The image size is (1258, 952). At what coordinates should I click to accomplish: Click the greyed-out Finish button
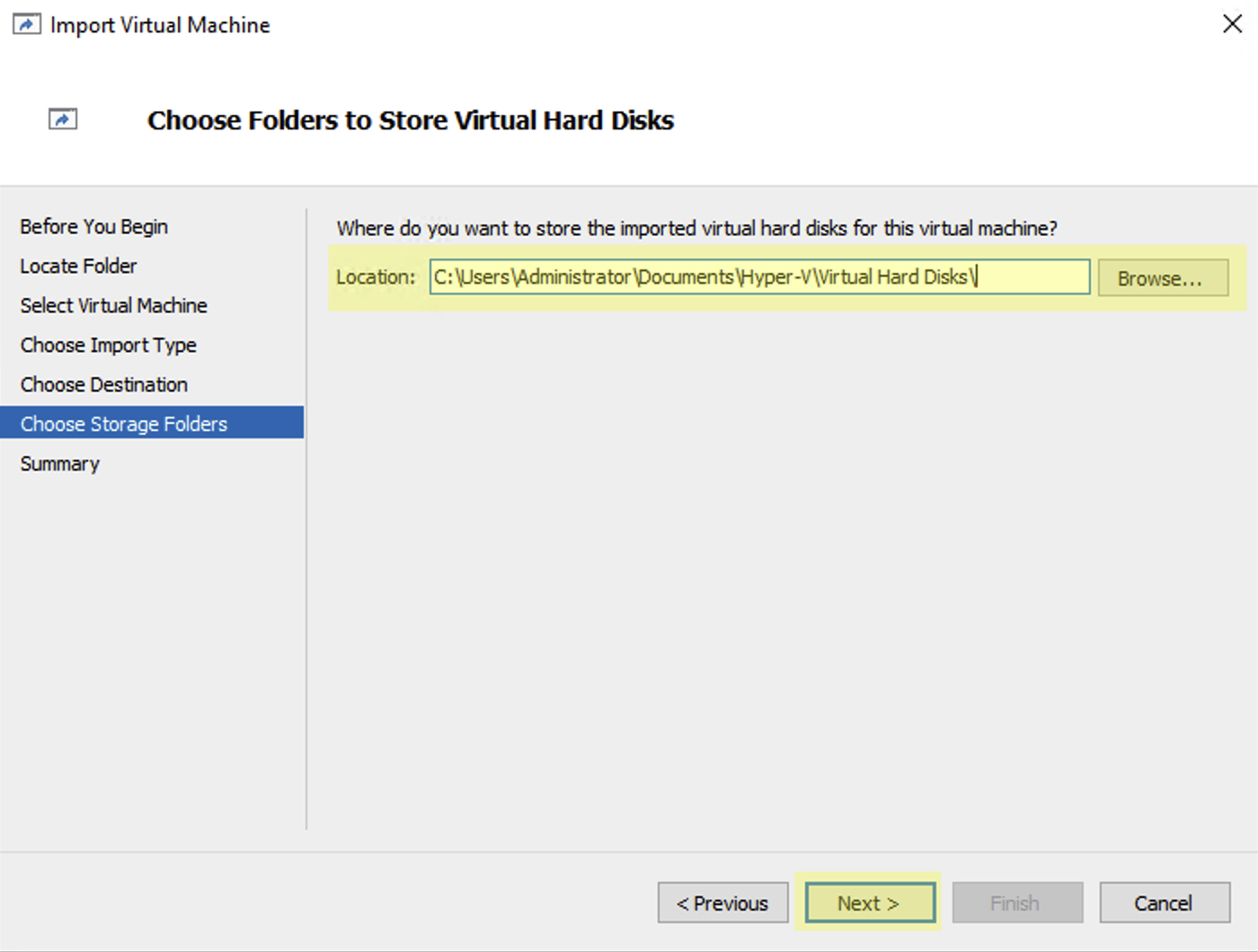pyautogui.click(x=1016, y=903)
